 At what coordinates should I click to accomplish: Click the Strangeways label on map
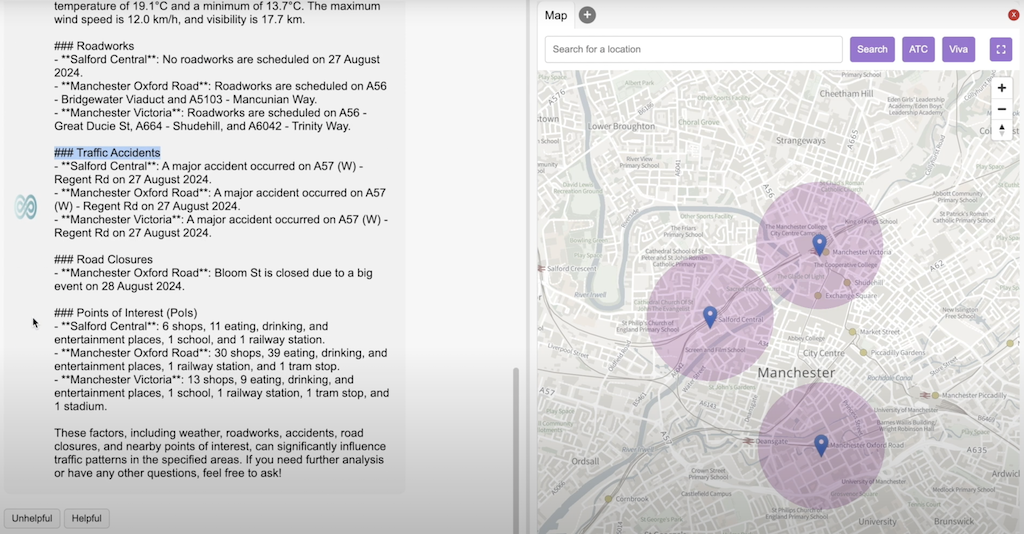(801, 140)
